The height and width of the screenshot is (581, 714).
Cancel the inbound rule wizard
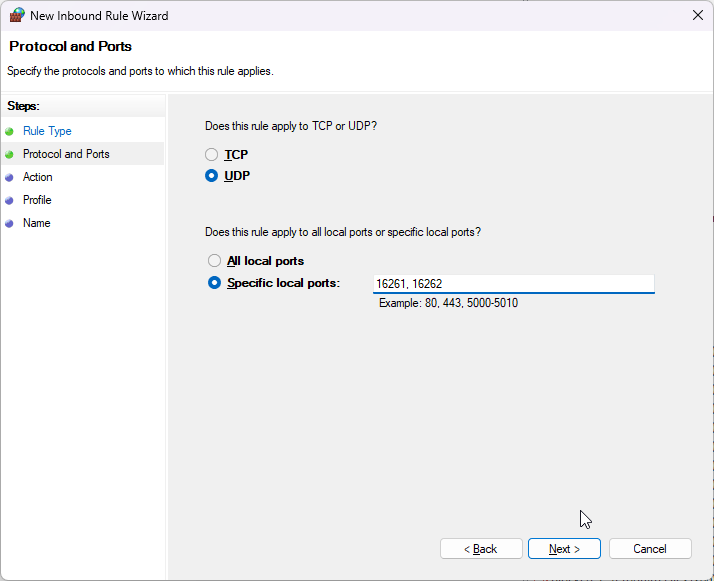[x=650, y=549]
